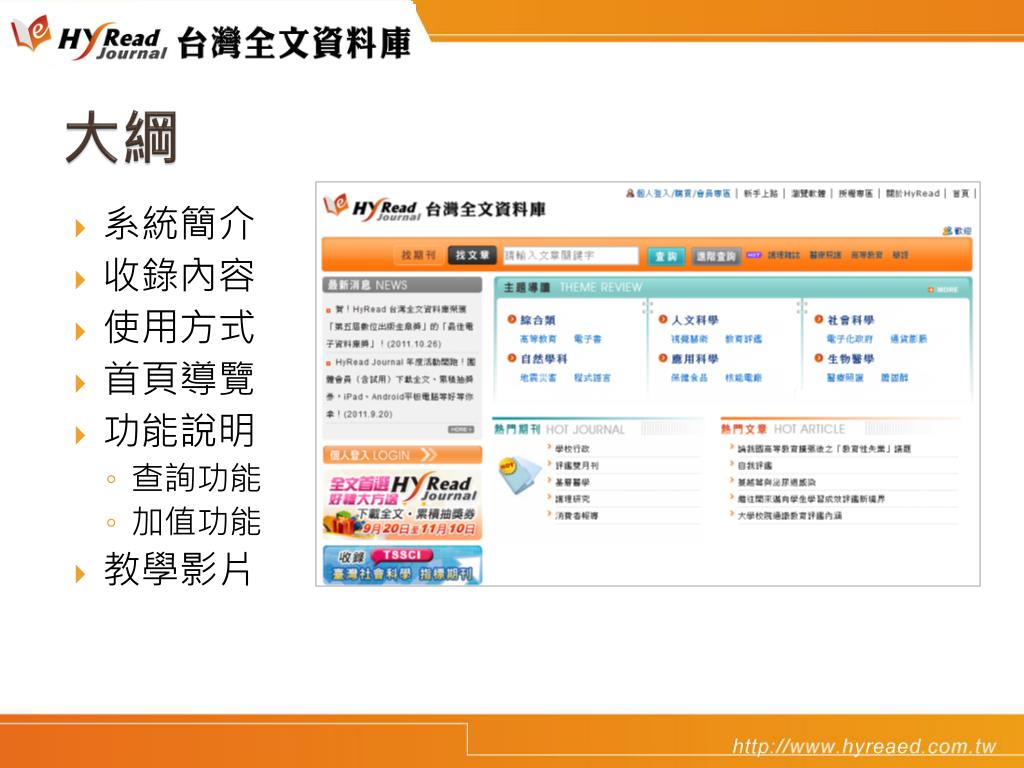The width and height of the screenshot is (1024, 768).
Task: Click the 個人登入 LOGIN button
Action: pos(402,455)
